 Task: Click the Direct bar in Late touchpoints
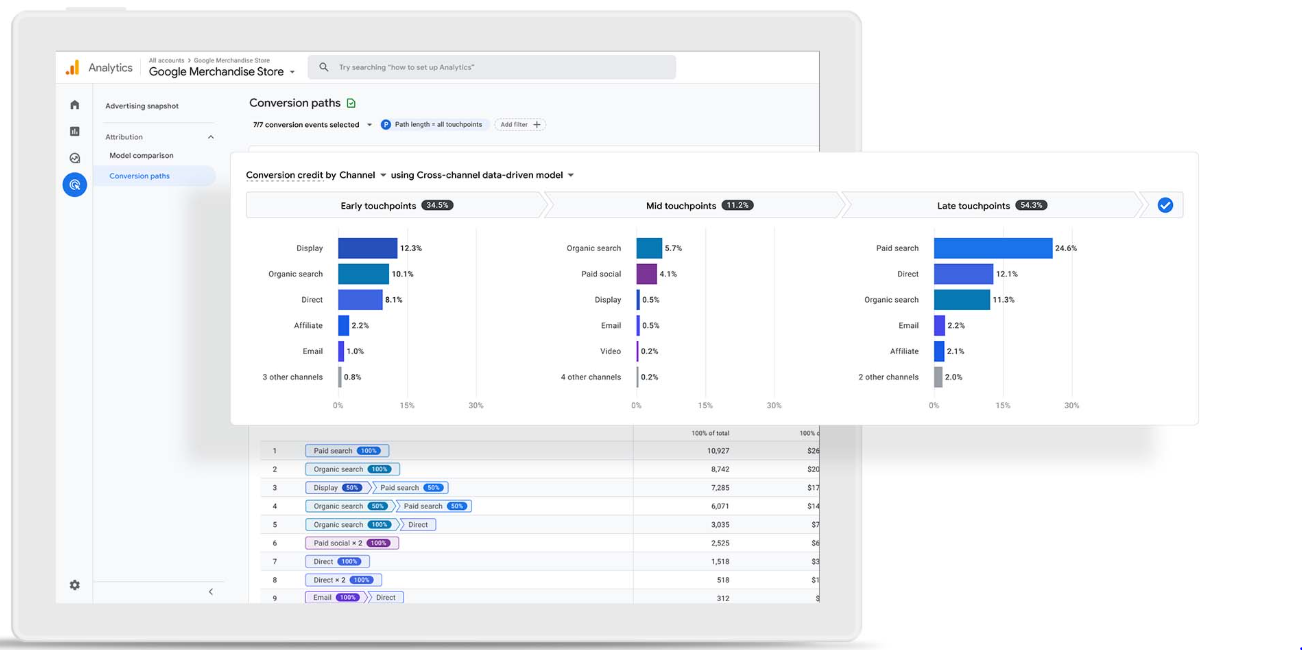tap(963, 274)
